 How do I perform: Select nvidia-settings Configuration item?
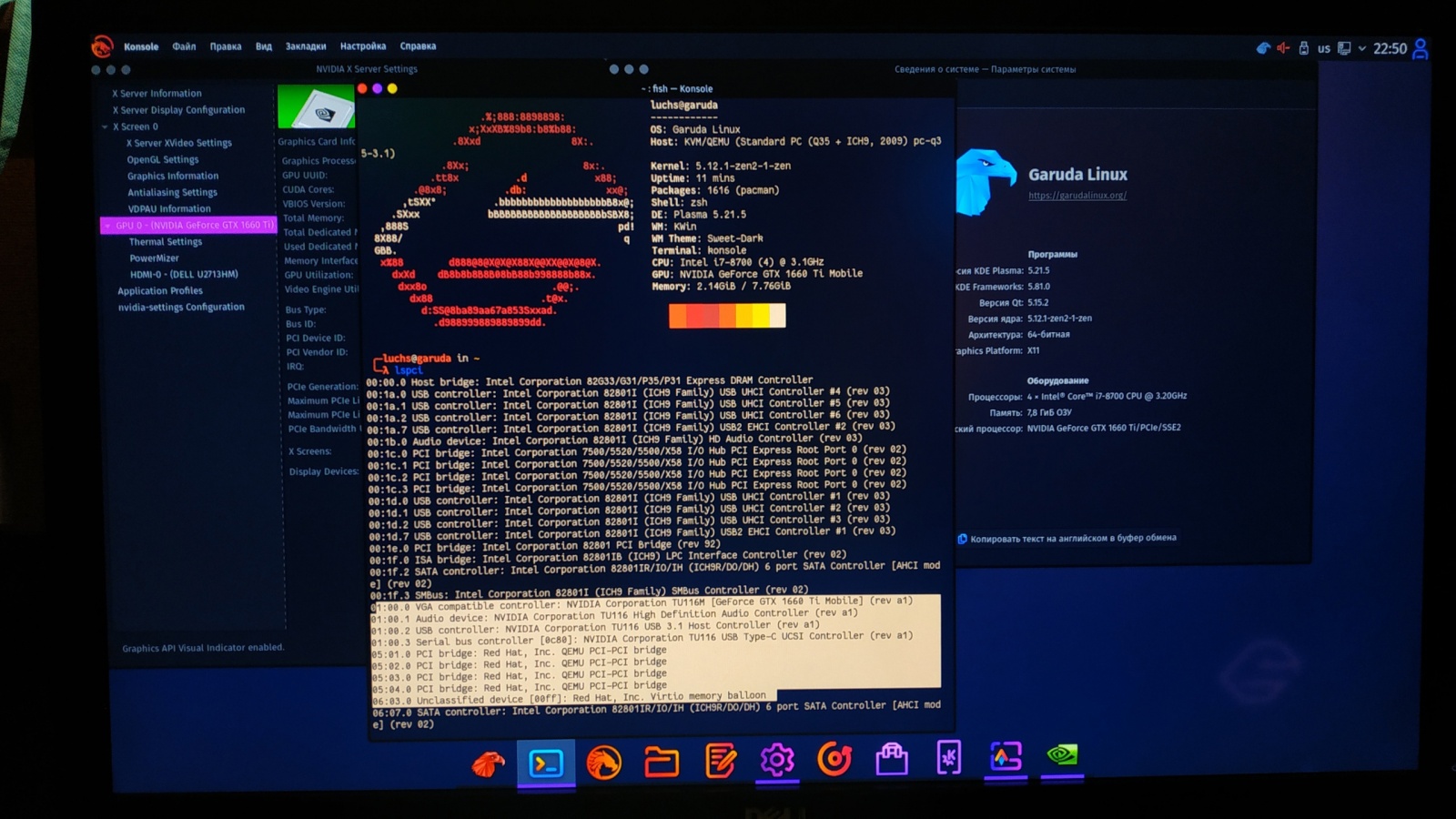pyautogui.click(x=181, y=308)
